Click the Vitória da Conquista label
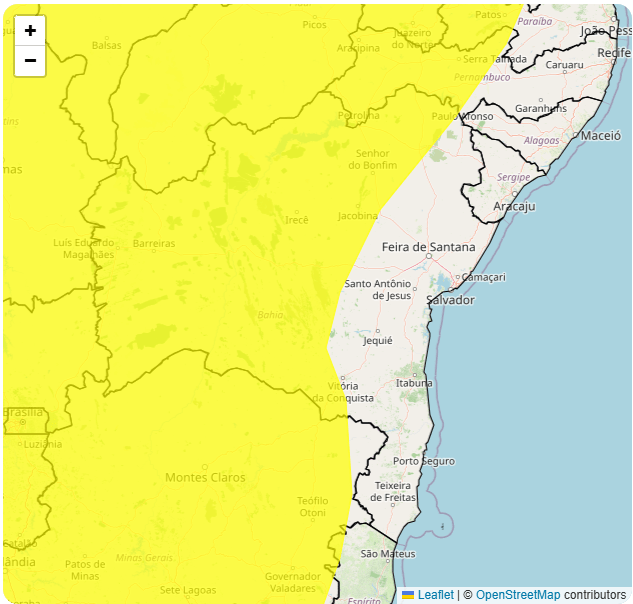The width and height of the screenshot is (633, 604). pos(343,392)
